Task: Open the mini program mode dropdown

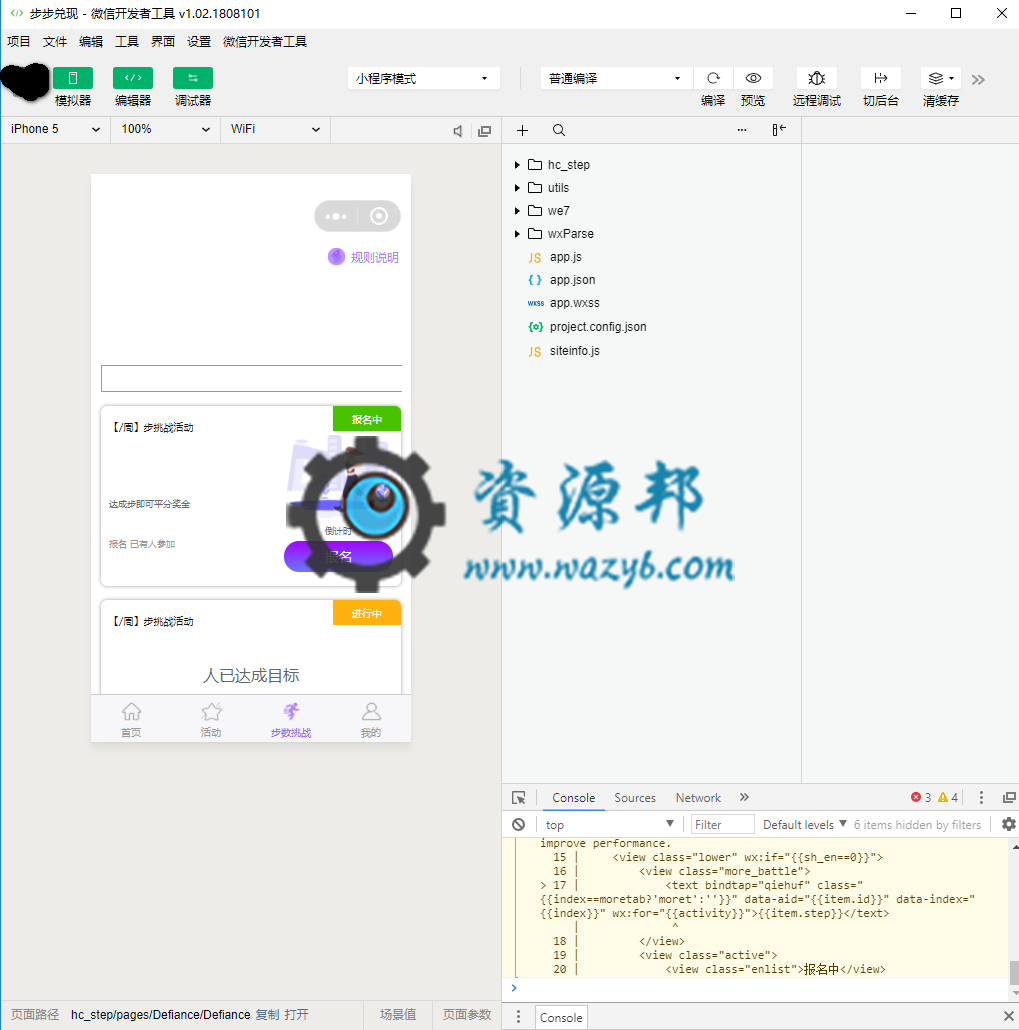Action: [x=423, y=78]
